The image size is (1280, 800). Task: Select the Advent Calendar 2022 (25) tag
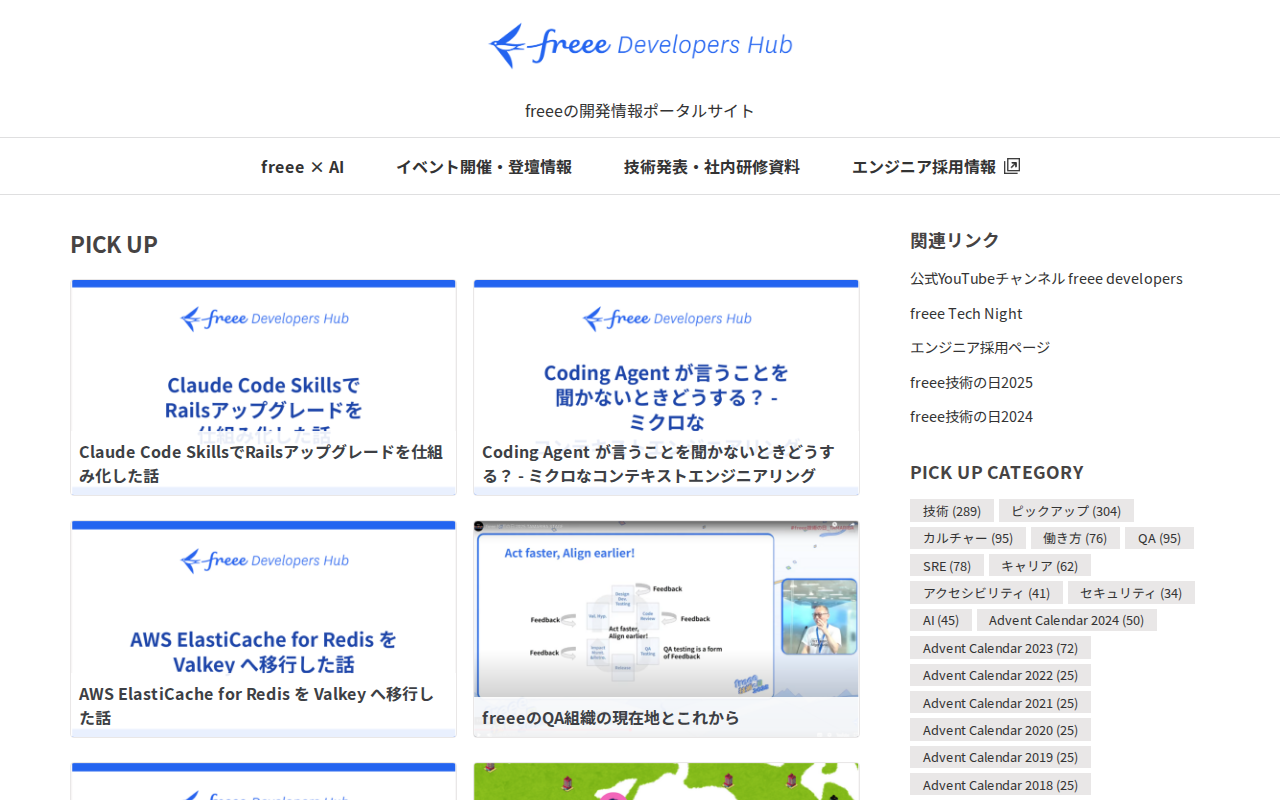[x=1000, y=675]
